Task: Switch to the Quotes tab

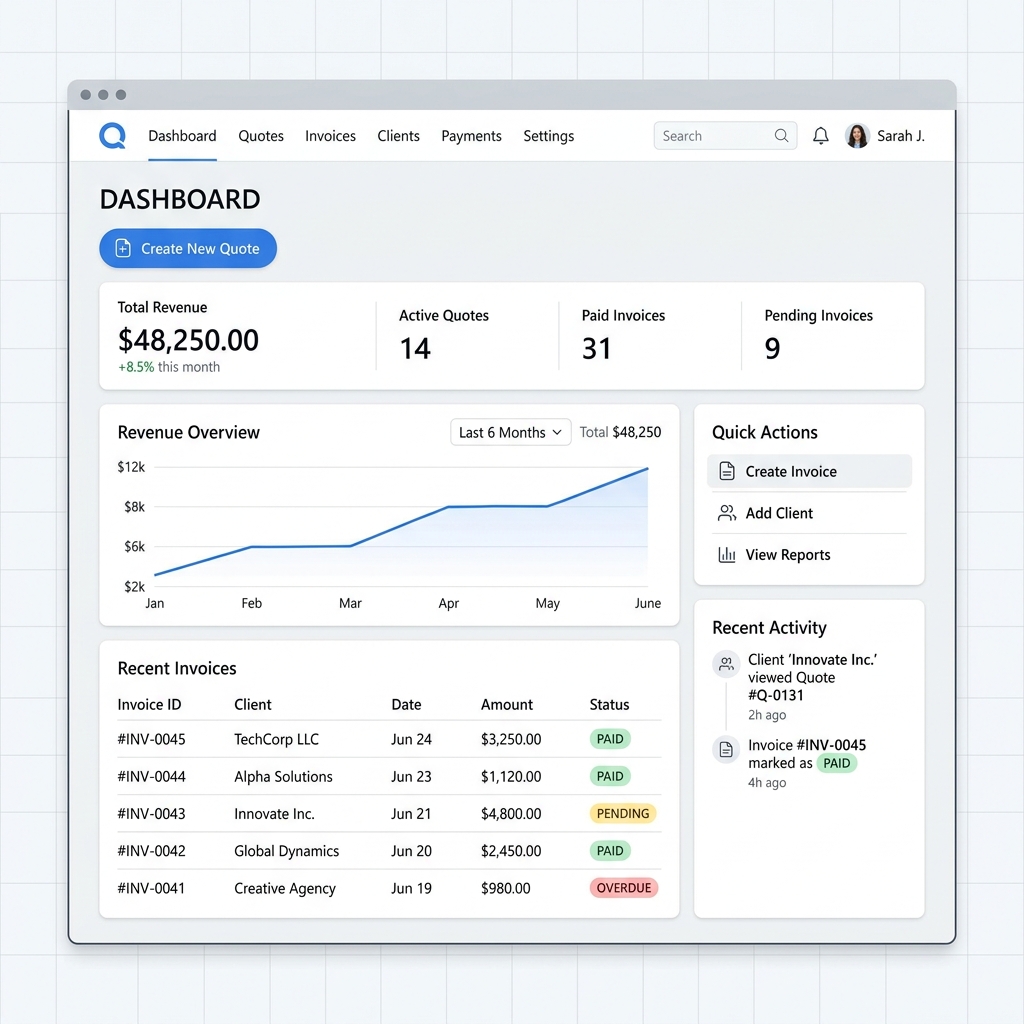Action: click(261, 136)
